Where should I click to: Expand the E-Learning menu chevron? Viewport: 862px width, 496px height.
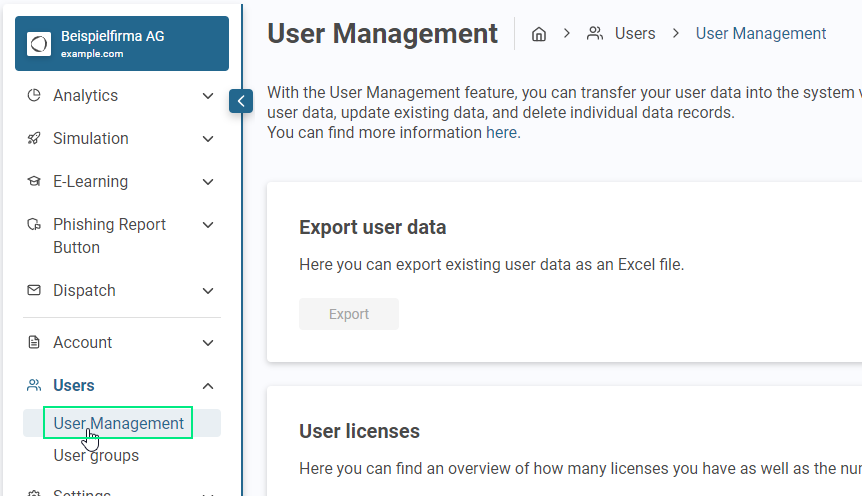tap(208, 182)
